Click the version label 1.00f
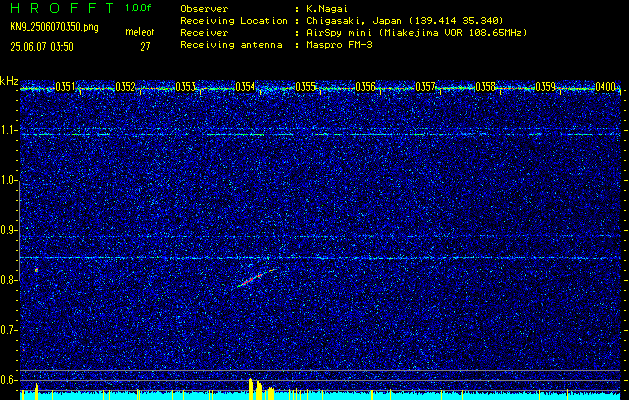Screen dimensions: 629x400 click(138, 8)
